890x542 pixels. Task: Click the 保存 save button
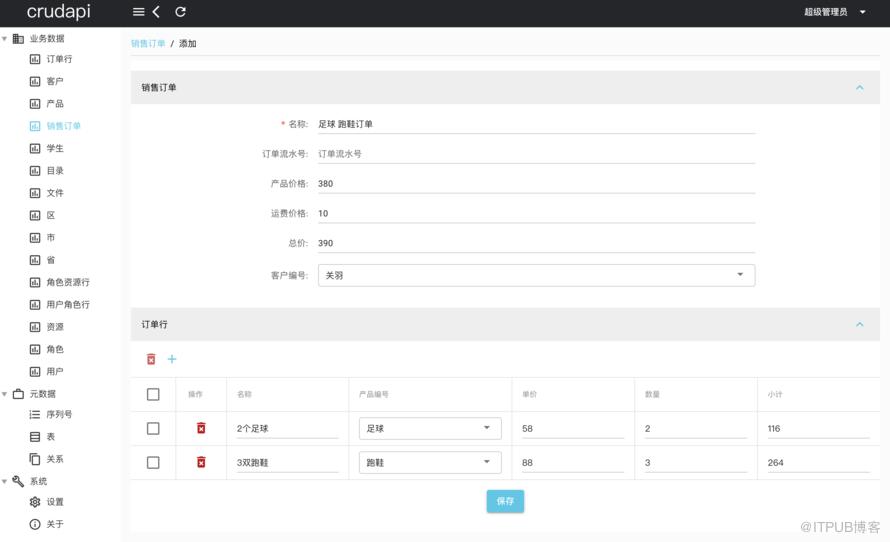(505, 501)
